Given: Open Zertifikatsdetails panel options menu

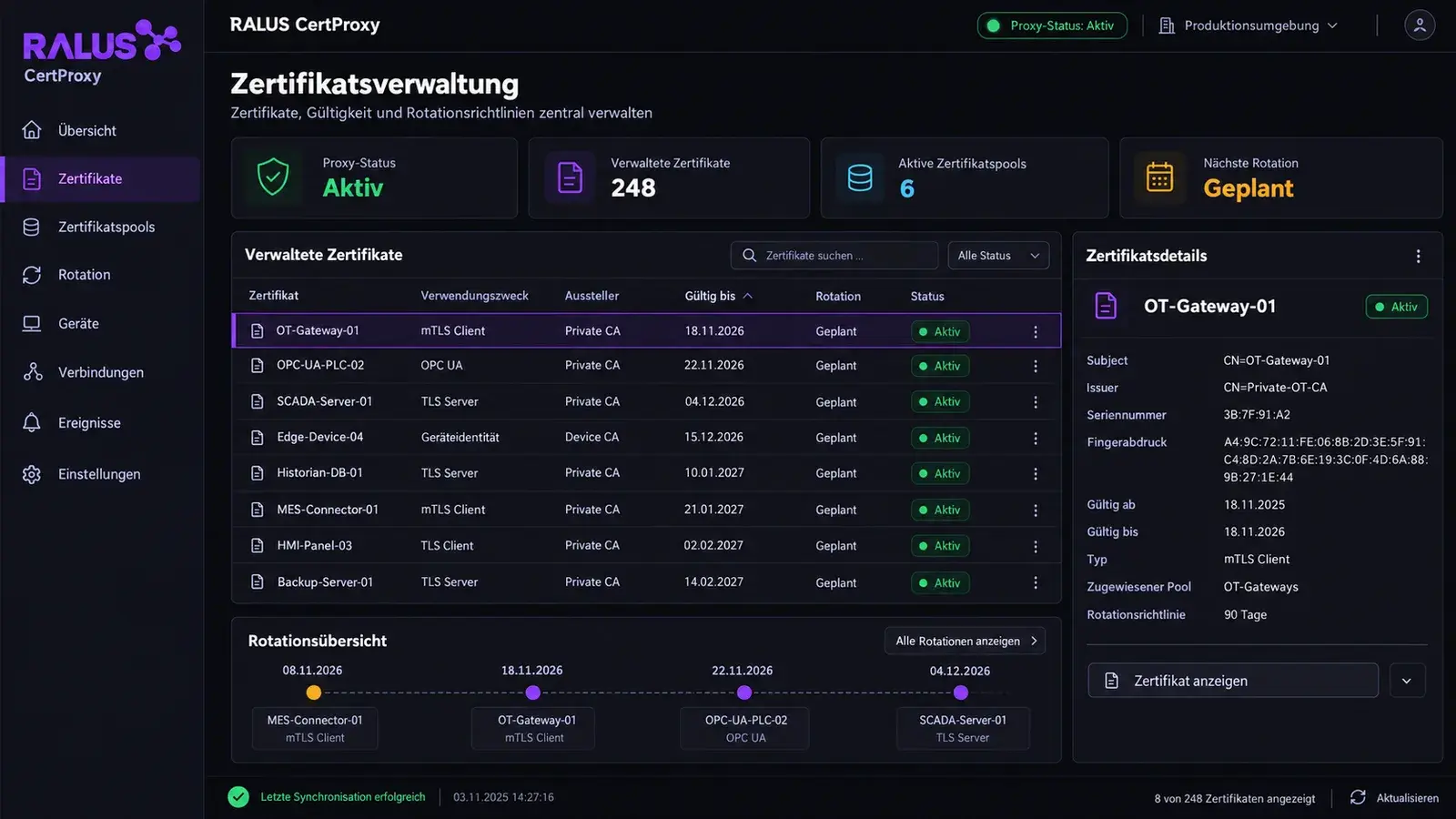Looking at the screenshot, I should [1418, 257].
